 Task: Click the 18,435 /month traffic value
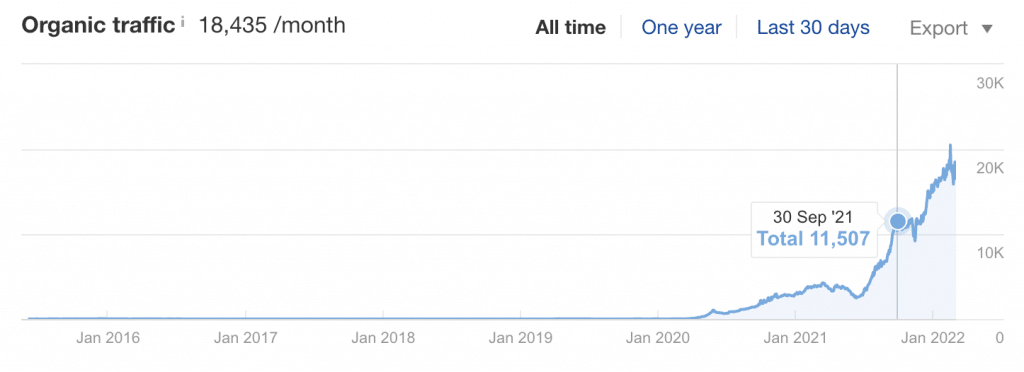click(272, 25)
